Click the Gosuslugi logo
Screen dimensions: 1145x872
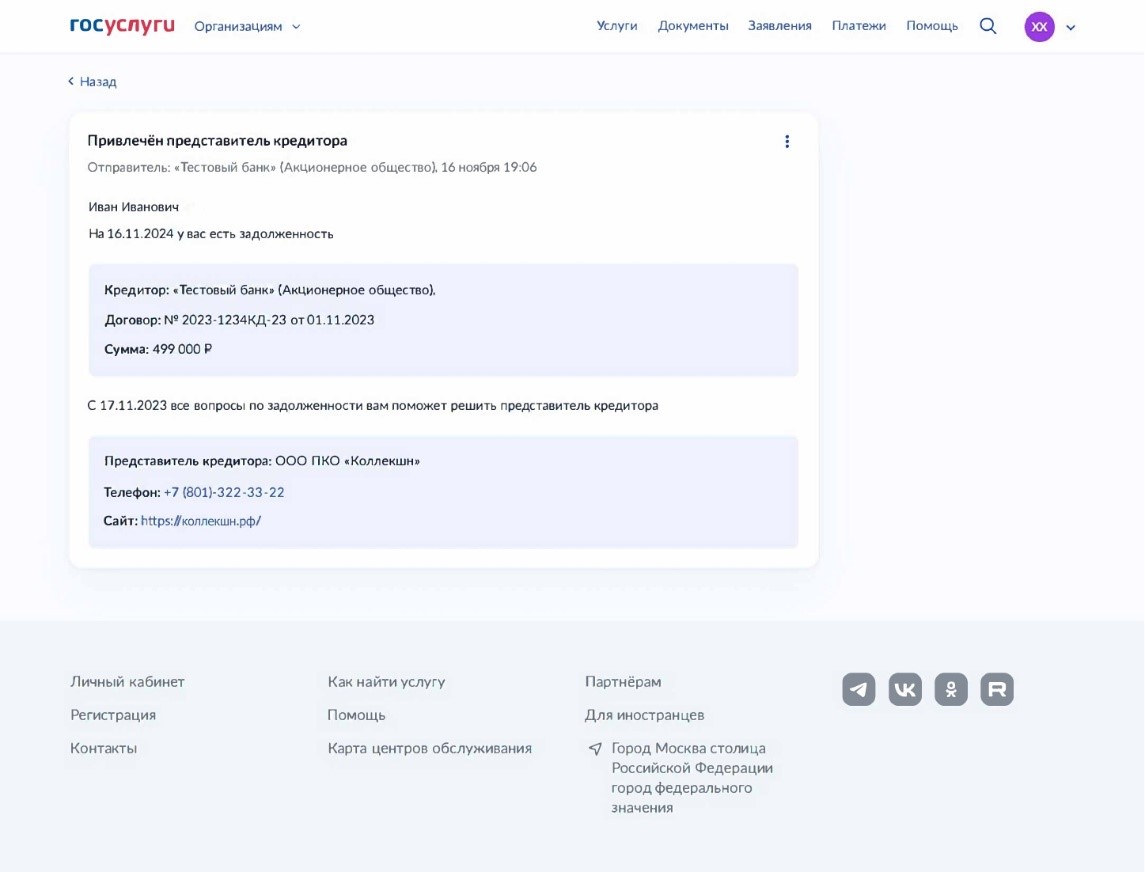pyautogui.click(x=122, y=26)
